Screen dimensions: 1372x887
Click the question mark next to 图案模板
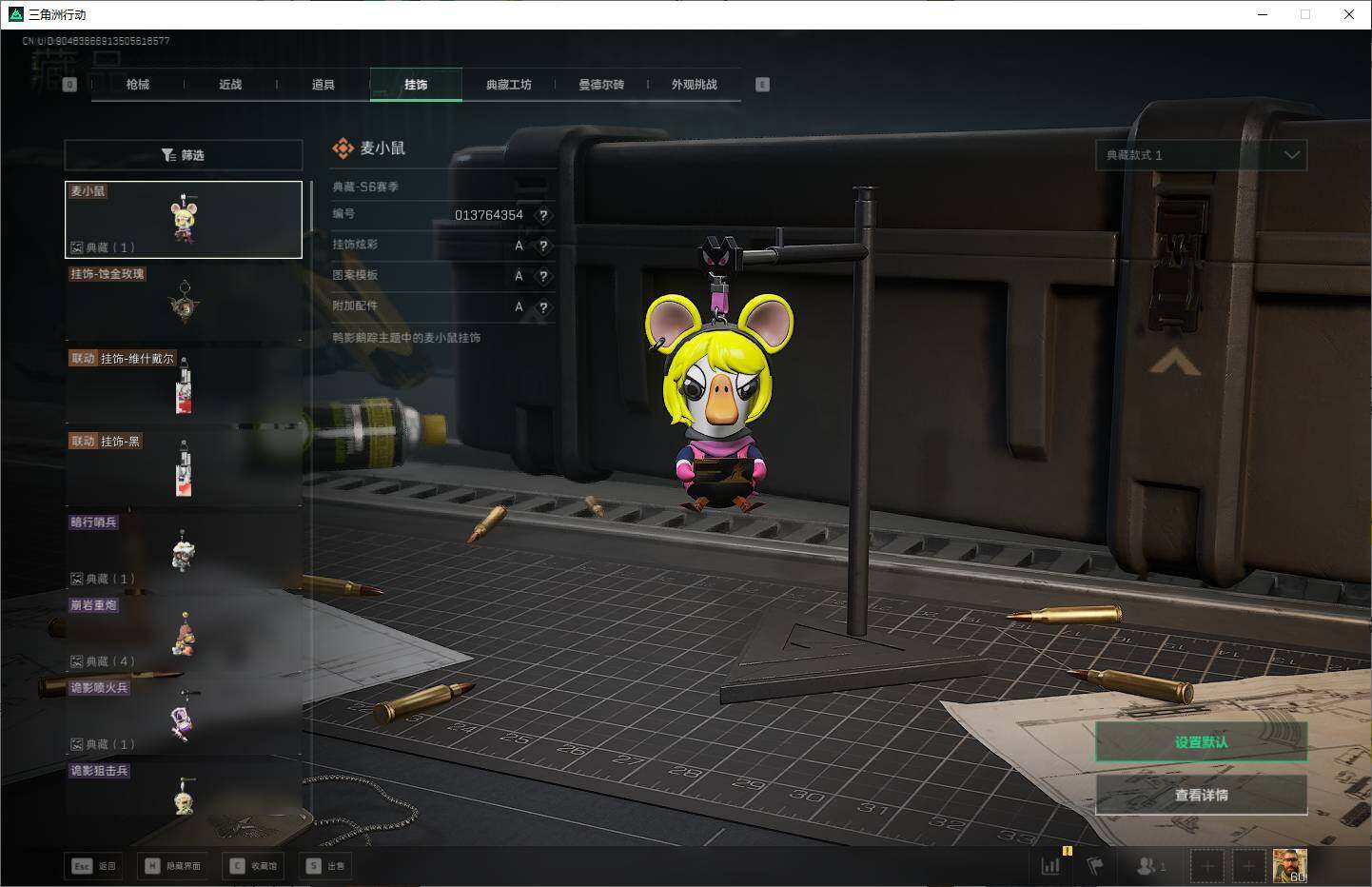pyautogui.click(x=543, y=276)
